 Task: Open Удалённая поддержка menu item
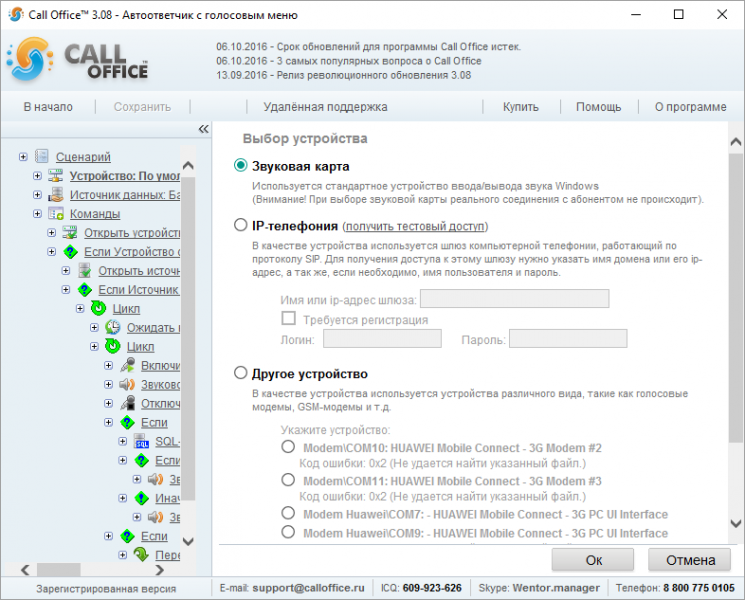[x=325, y=107]
